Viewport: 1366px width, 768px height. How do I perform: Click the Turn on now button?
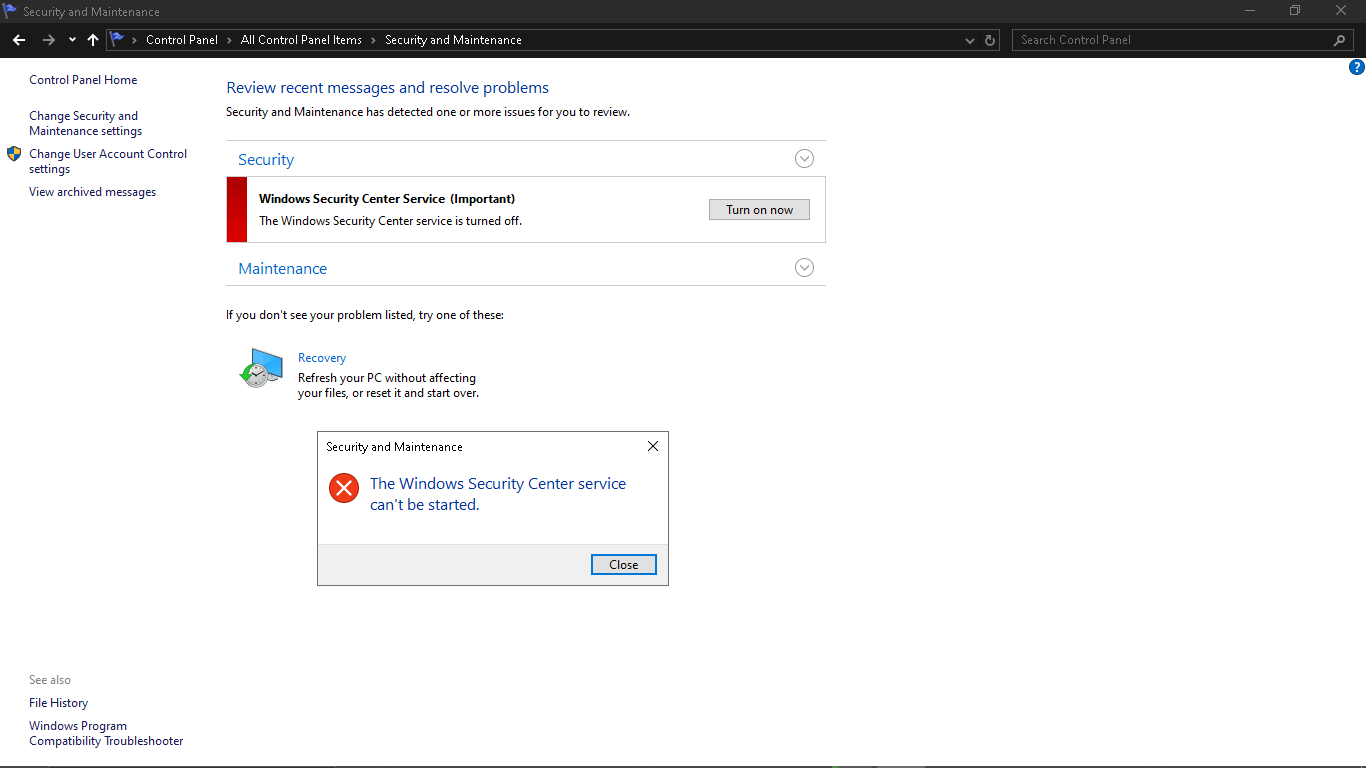point(759,210)
